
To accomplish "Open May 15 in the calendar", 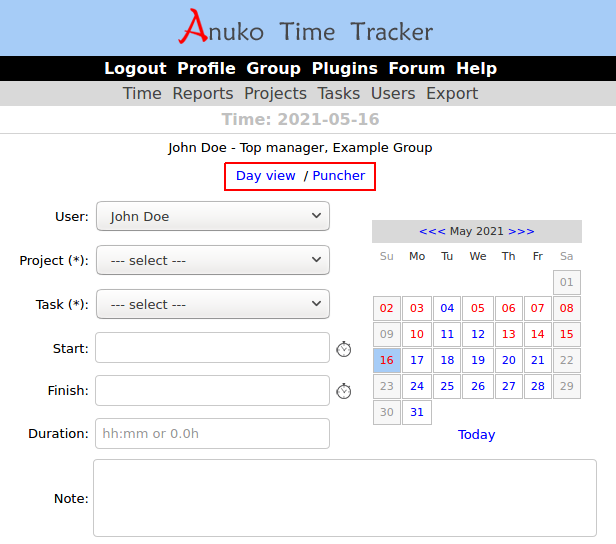I will click(x=566, y=334).
